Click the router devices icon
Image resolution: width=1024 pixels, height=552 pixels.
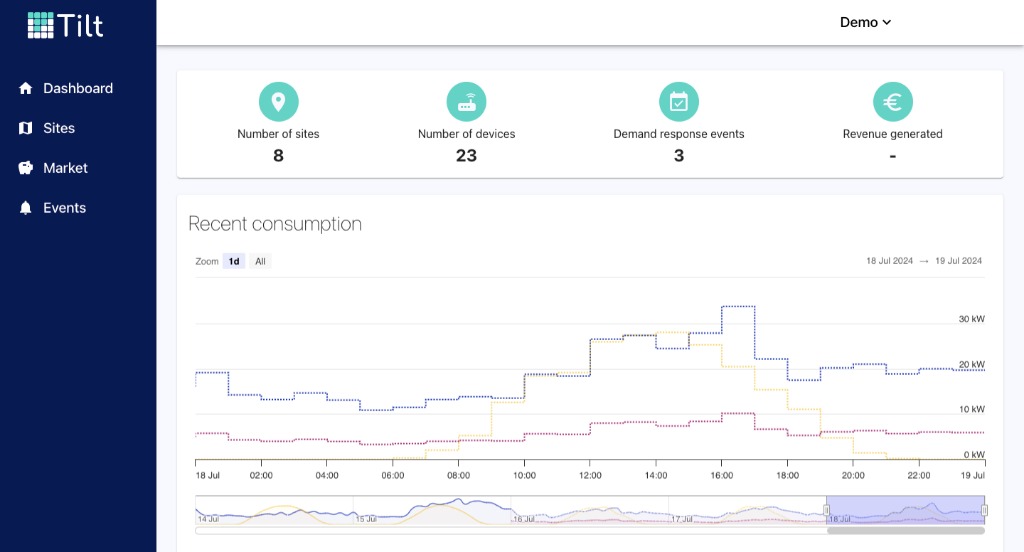(466, 102)
